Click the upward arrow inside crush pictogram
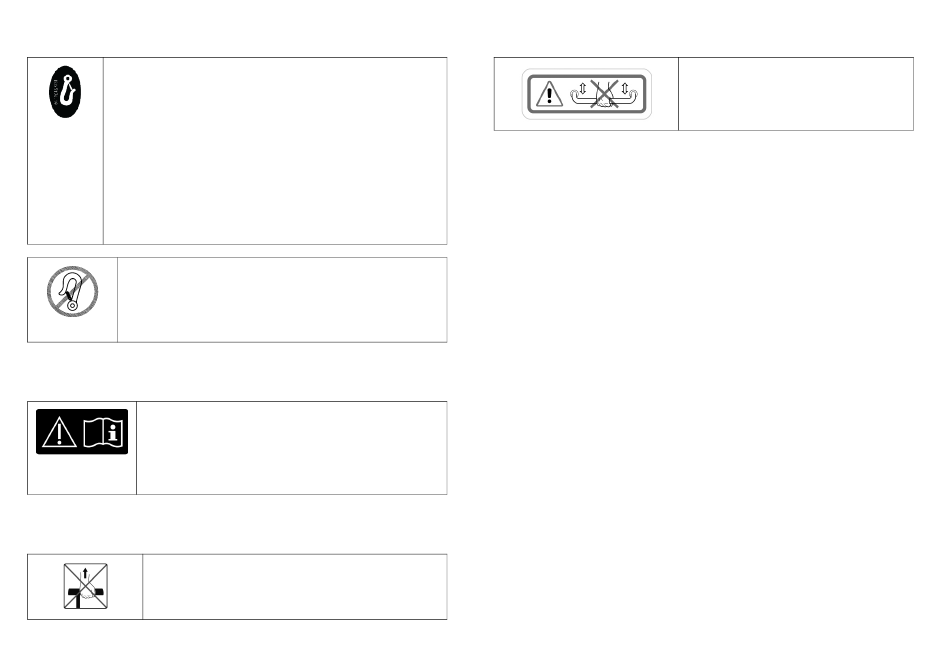 tap(85, 574)
